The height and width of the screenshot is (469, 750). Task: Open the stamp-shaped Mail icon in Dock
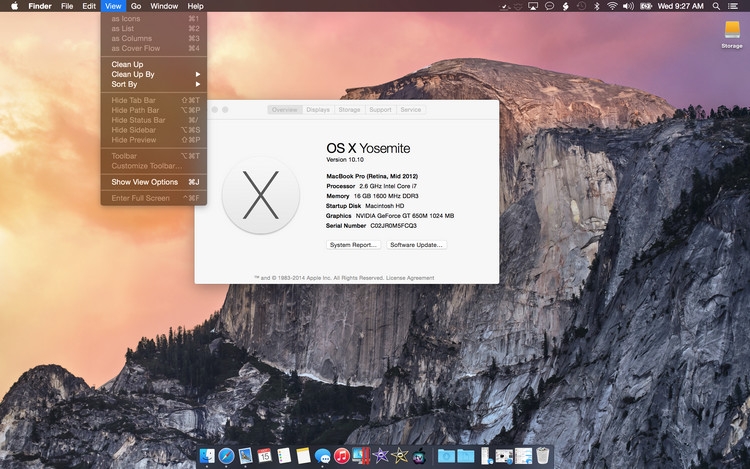(x=245, y=456)
